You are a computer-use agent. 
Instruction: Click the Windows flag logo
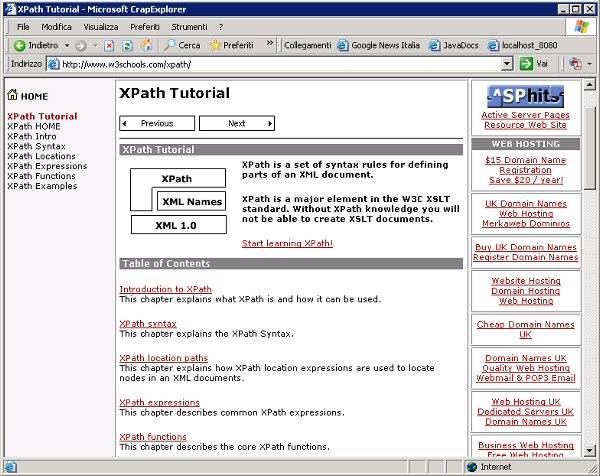[582, 27]
